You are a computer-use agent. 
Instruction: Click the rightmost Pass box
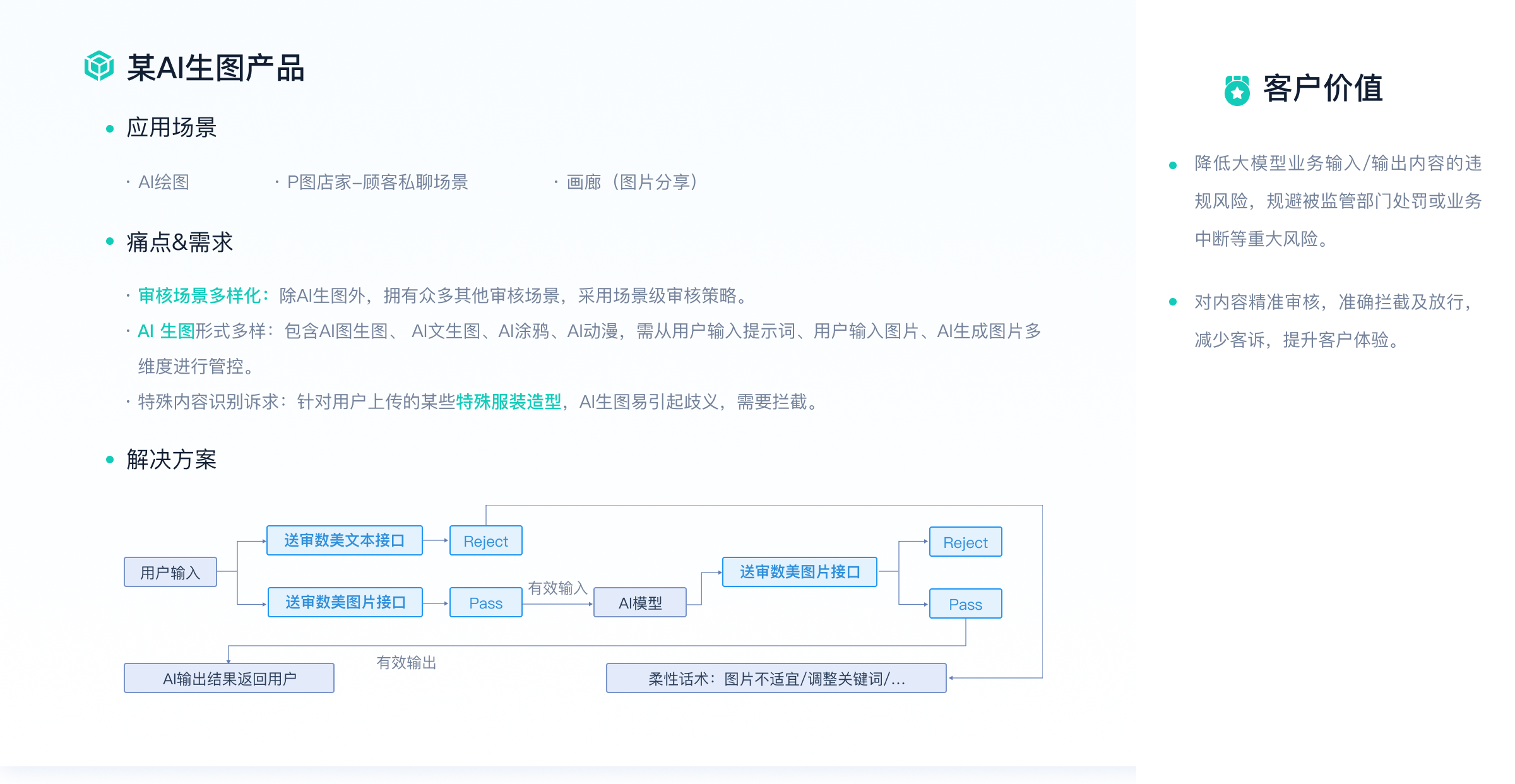click(965, 604)
